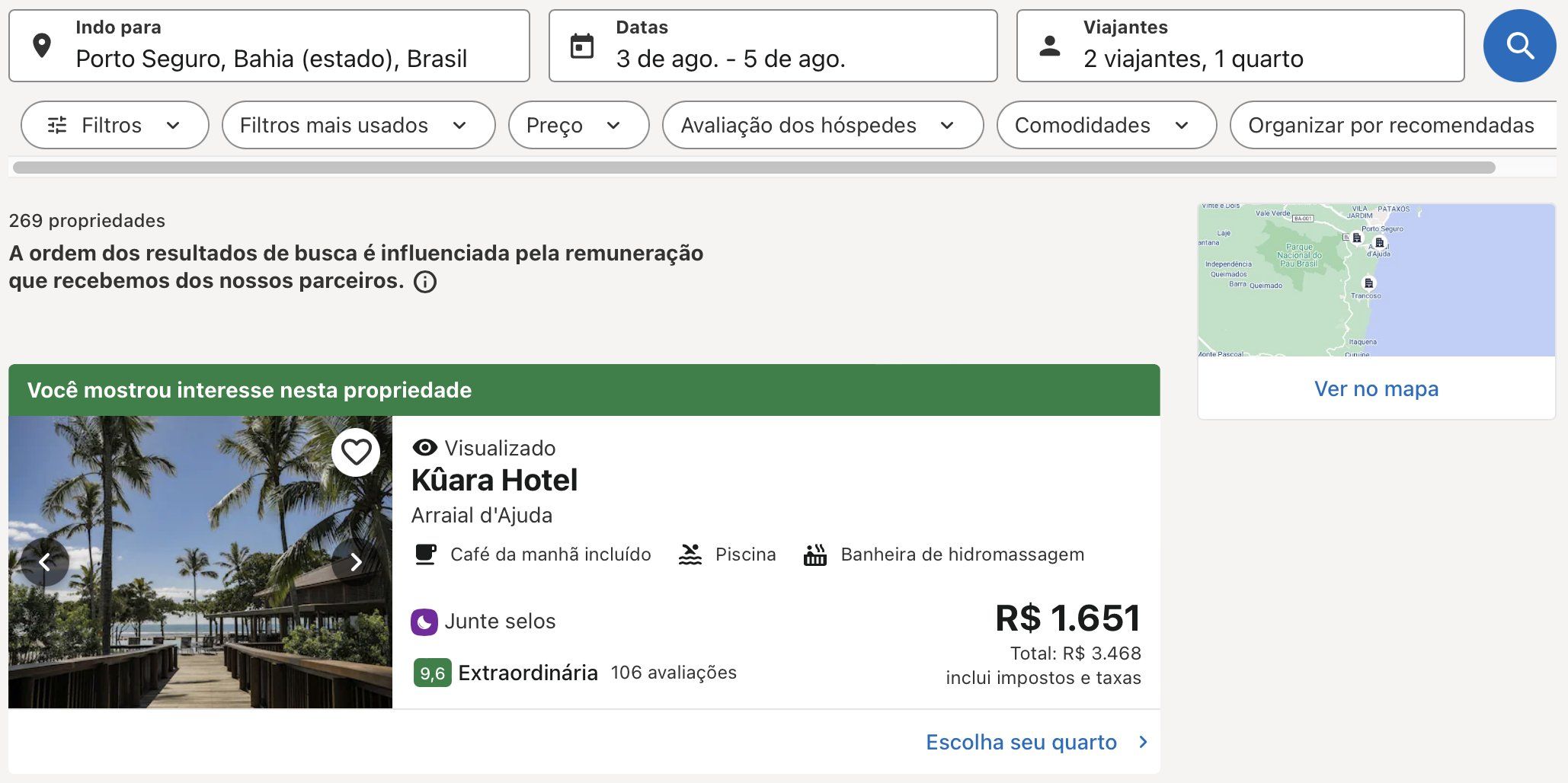Expand the Filtros mais usados dropdown
The height and width of the screenshot is (783, 1568).
coord(359,125)
